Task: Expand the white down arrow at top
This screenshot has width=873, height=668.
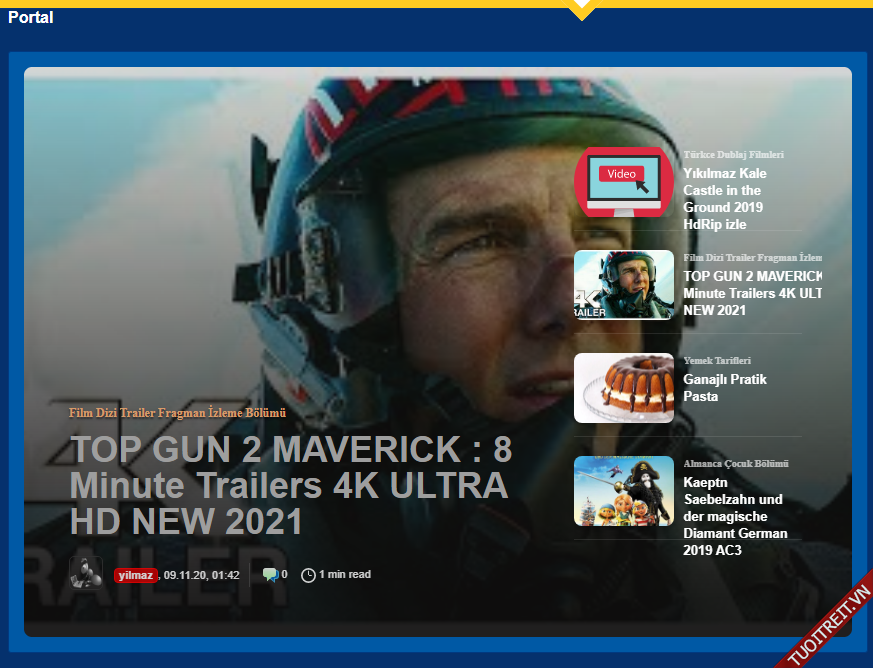Action: [x=581, y=11]
